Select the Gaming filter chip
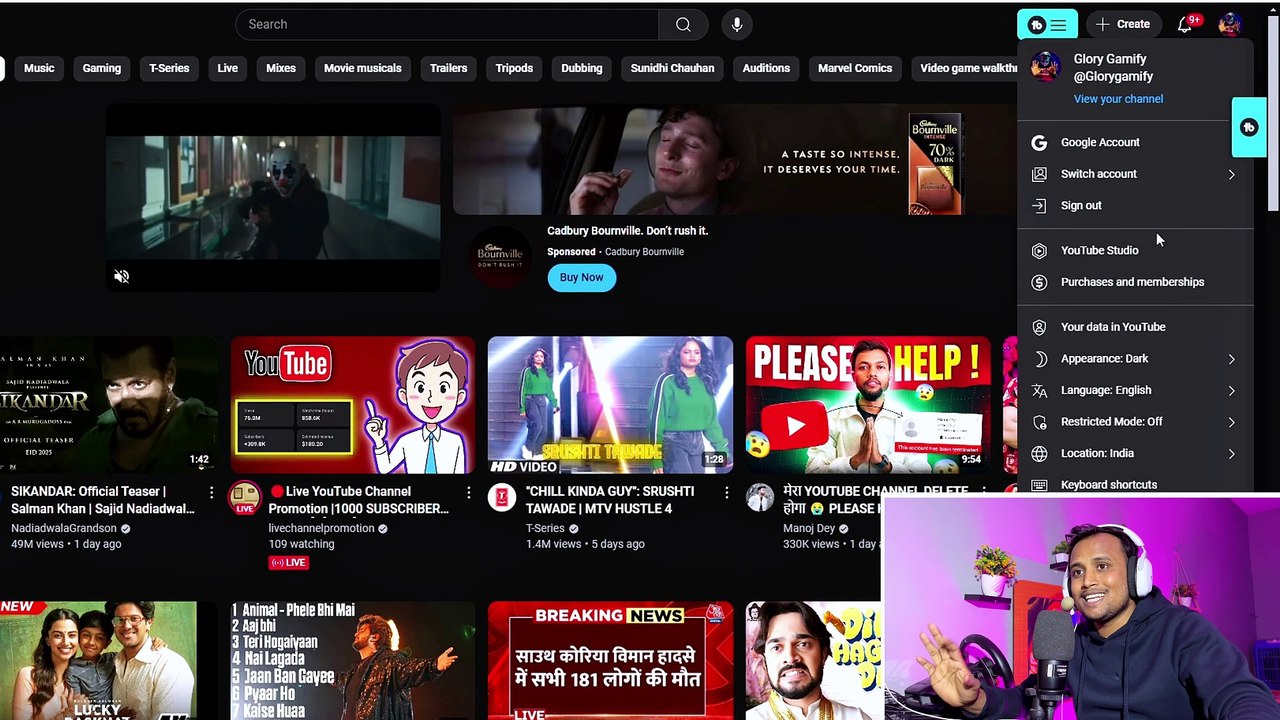 [x=101, y=68]
